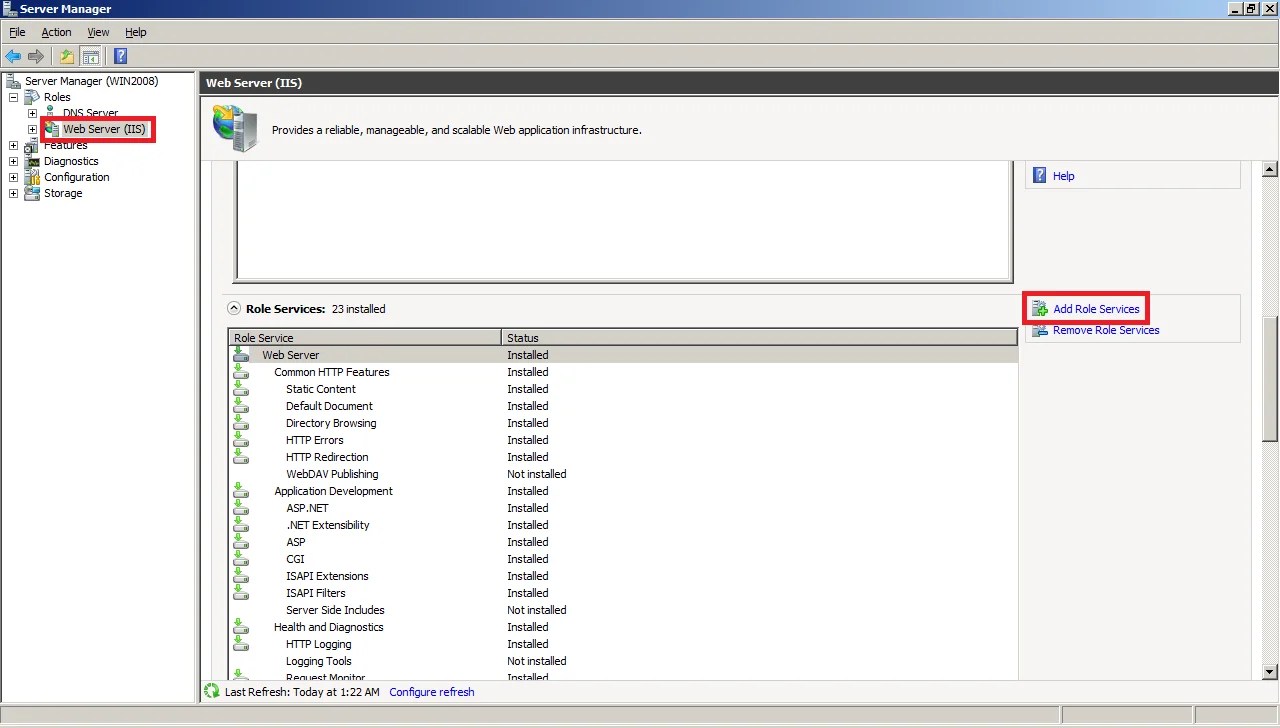
Task: Select the Server Side Includes row
Action: coord(624,610)
